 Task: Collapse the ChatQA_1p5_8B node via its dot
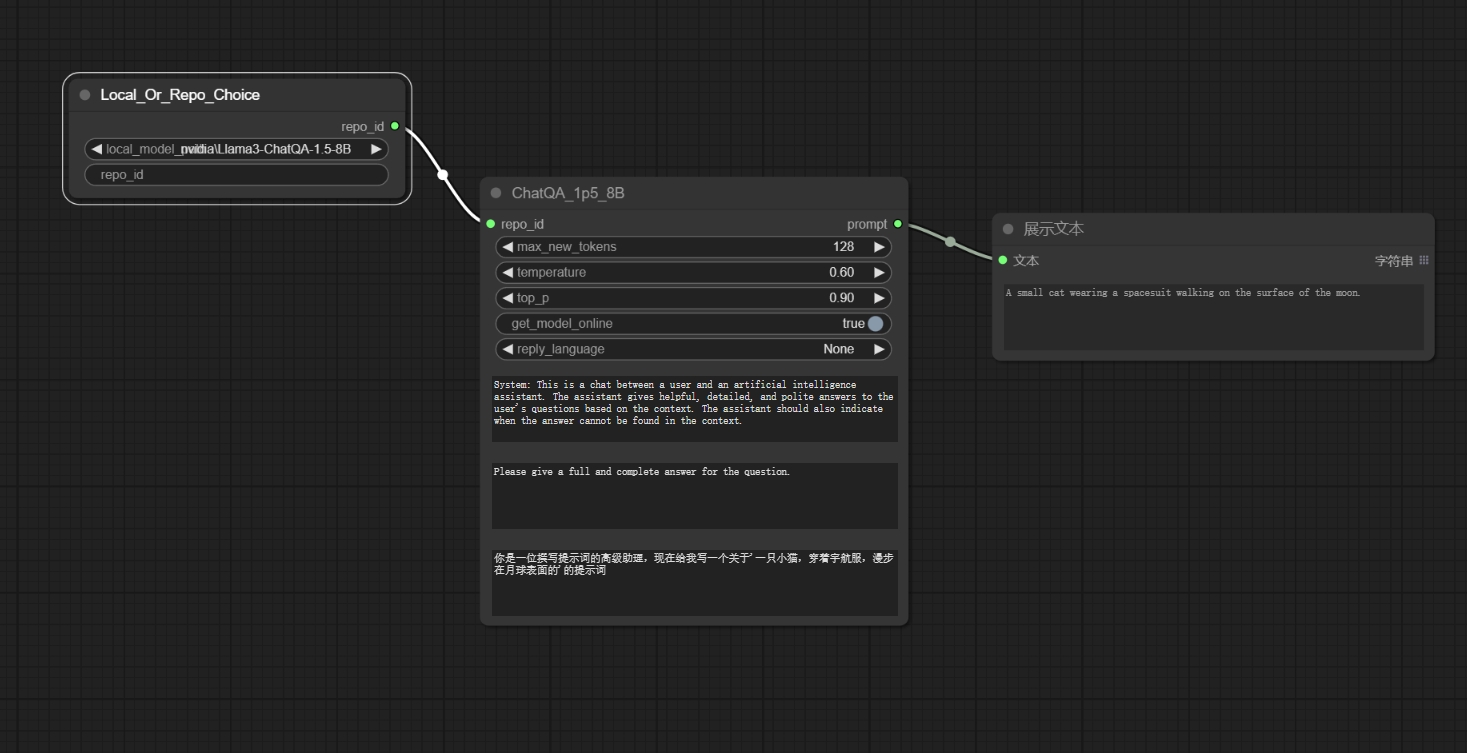[x=496, y=193]
